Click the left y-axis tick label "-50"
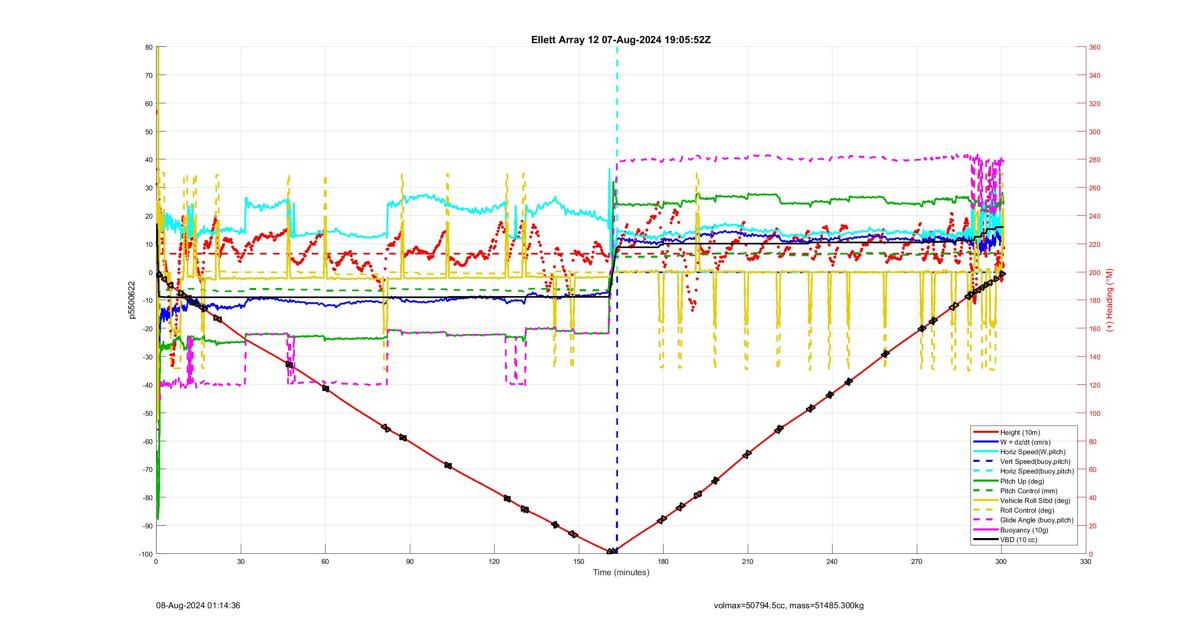 [147, 413]
